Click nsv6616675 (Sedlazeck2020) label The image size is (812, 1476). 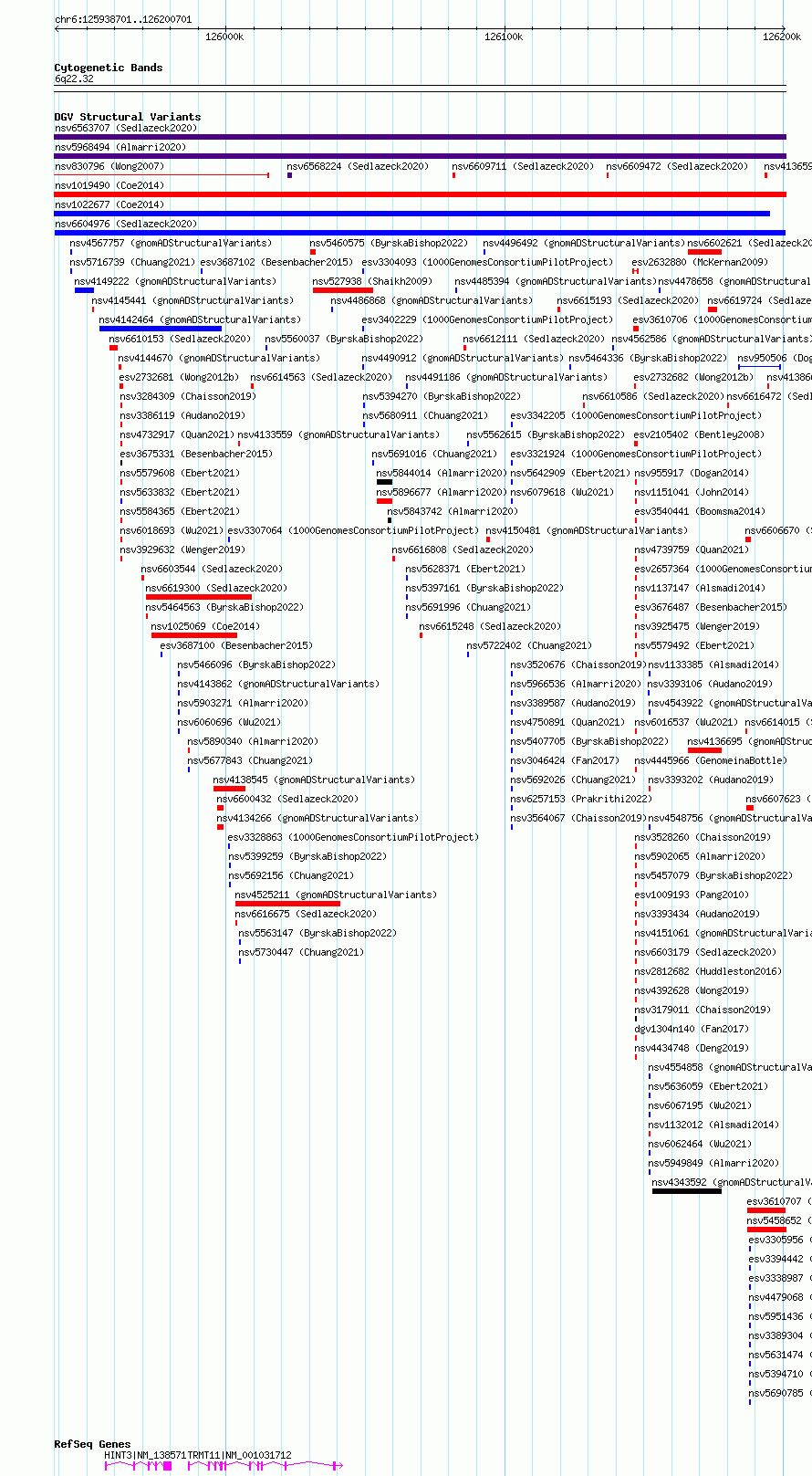coord(306,914)
